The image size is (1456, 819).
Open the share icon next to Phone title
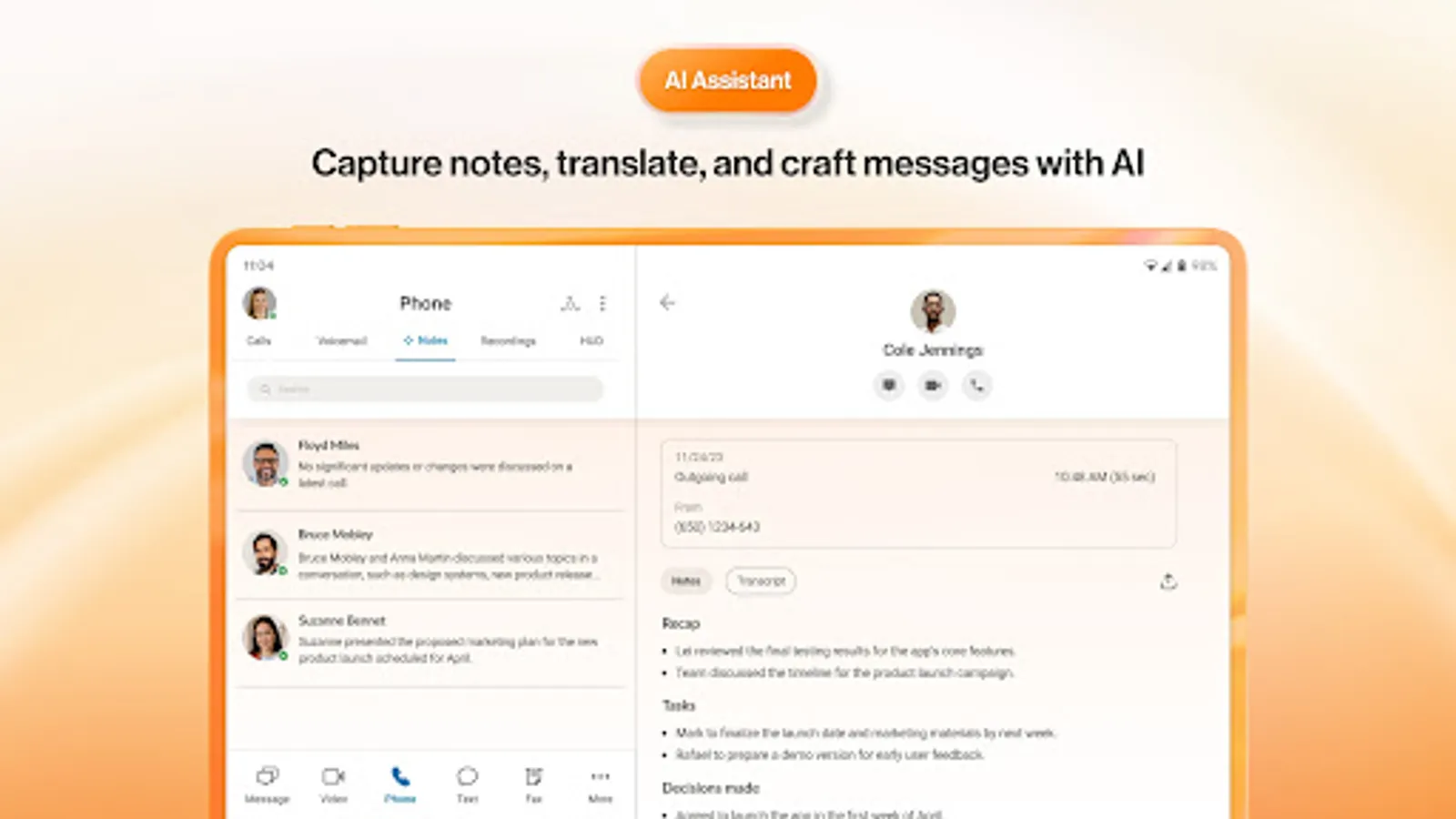point(570,303)
